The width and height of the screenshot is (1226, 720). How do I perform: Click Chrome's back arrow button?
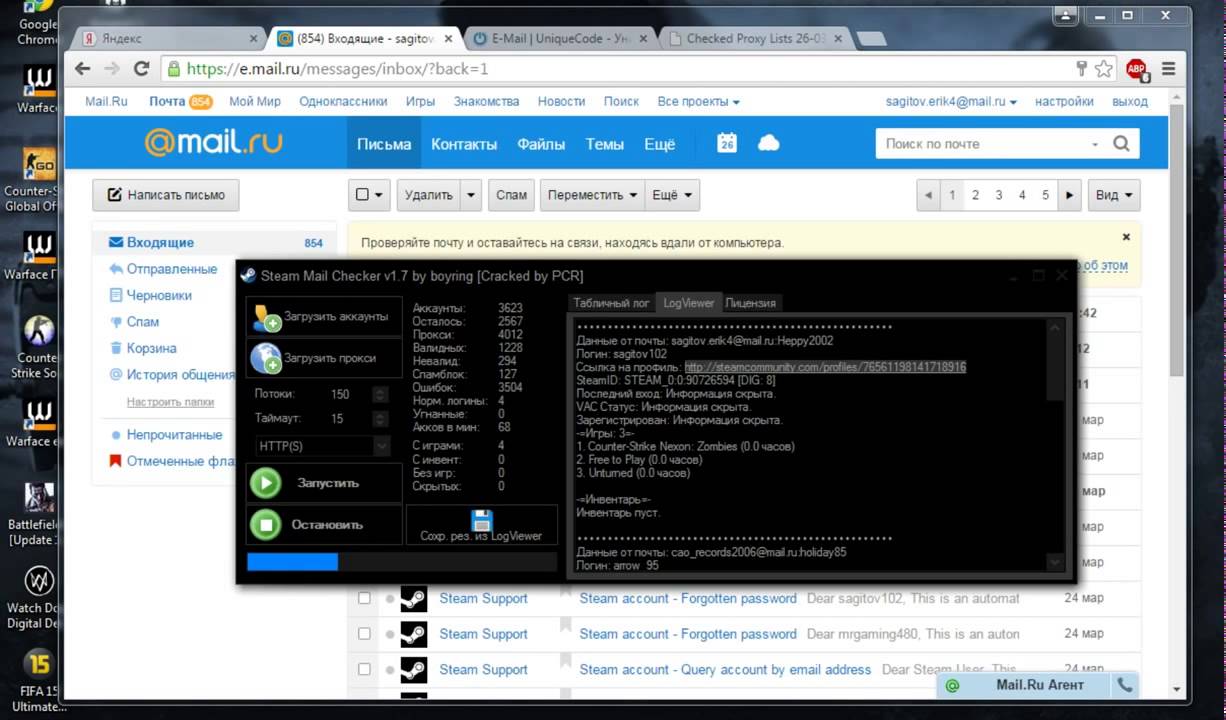(x=83, y=69)
